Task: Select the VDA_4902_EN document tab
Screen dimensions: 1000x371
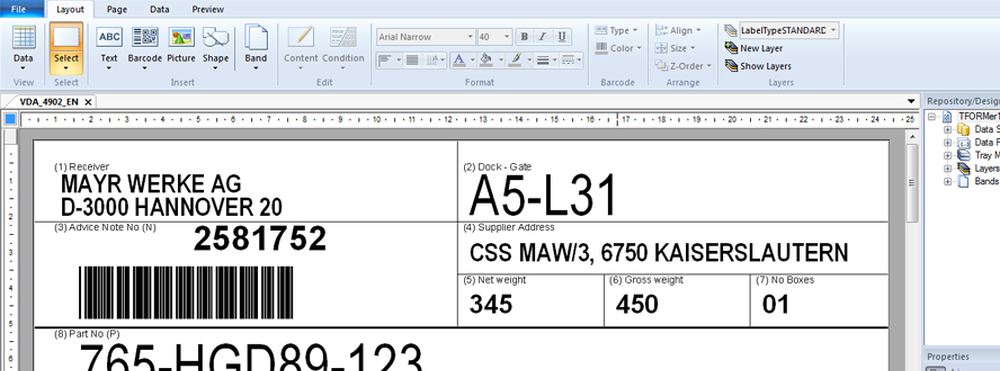Action: [x=49, y=102]
